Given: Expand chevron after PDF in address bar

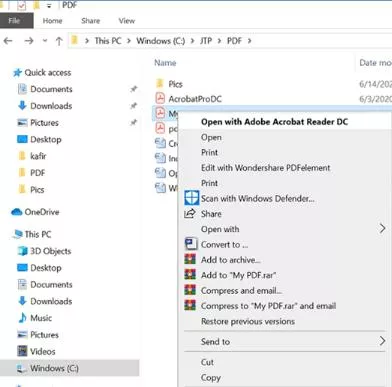Looking at the screenshot, I should click(x=249, y=41).
